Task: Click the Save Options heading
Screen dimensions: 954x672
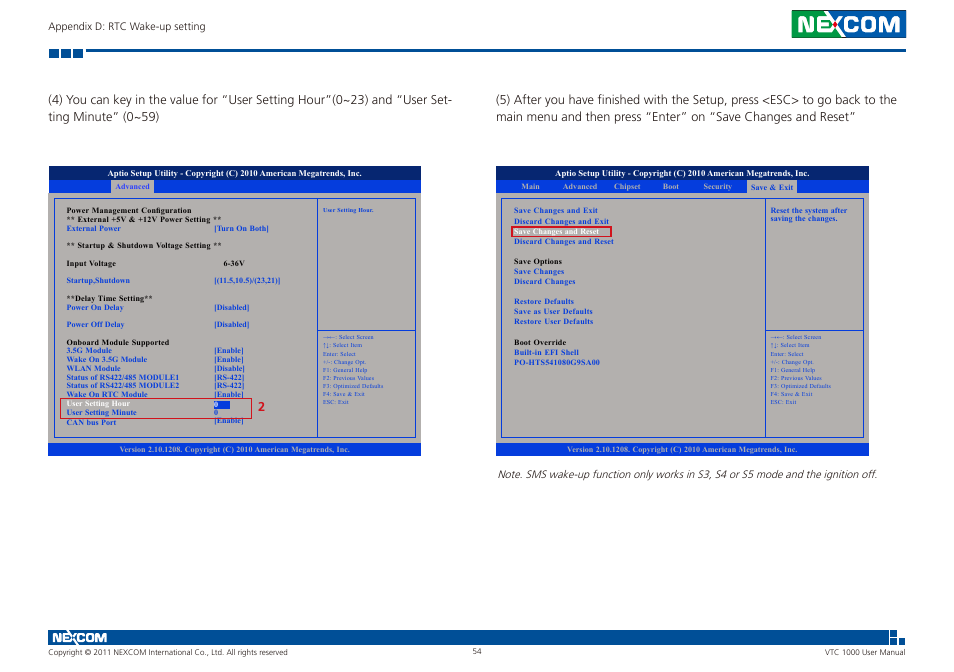Action: 537,262
